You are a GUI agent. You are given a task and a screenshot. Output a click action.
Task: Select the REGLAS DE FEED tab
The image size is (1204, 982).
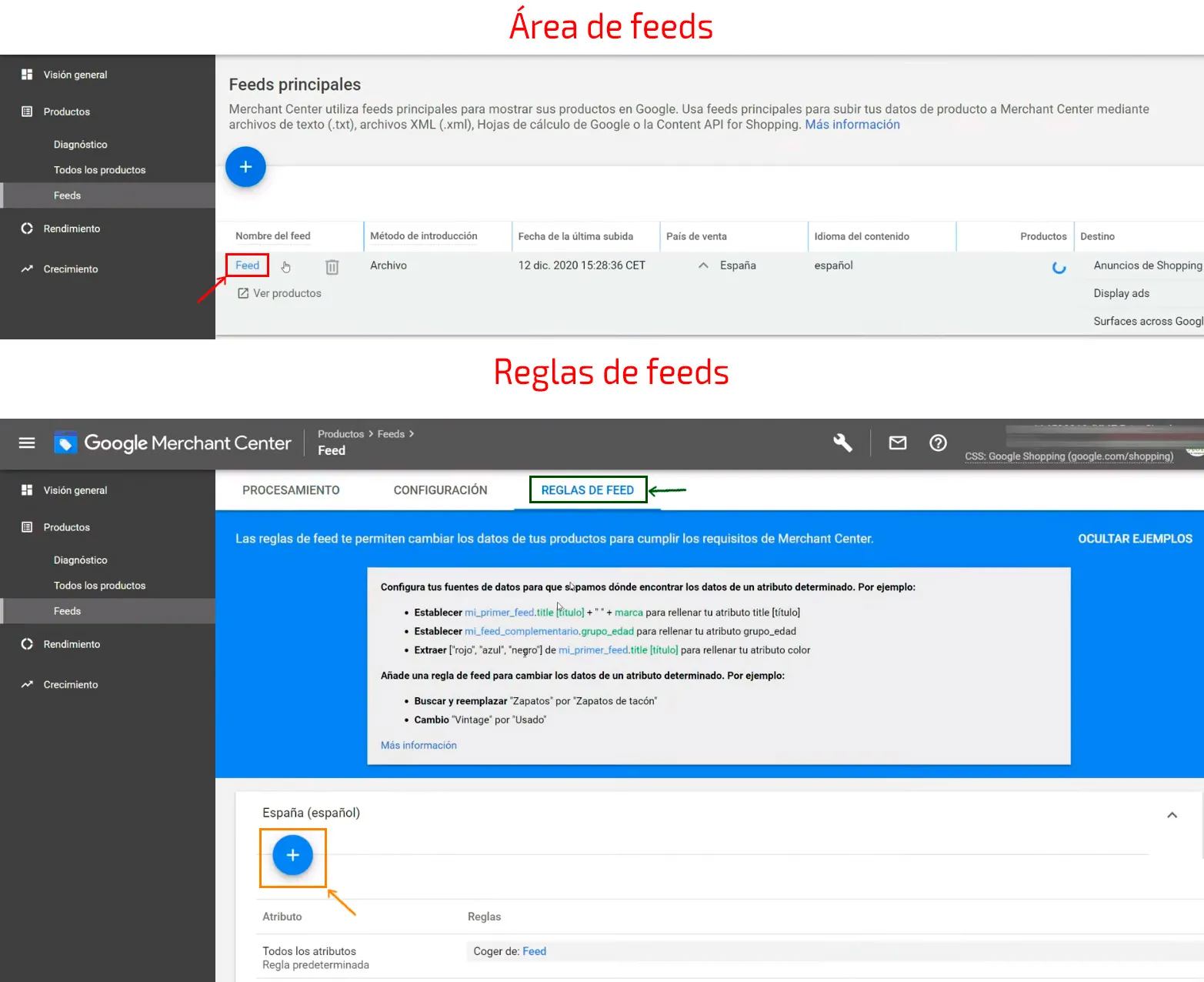[x=588, y=490]
